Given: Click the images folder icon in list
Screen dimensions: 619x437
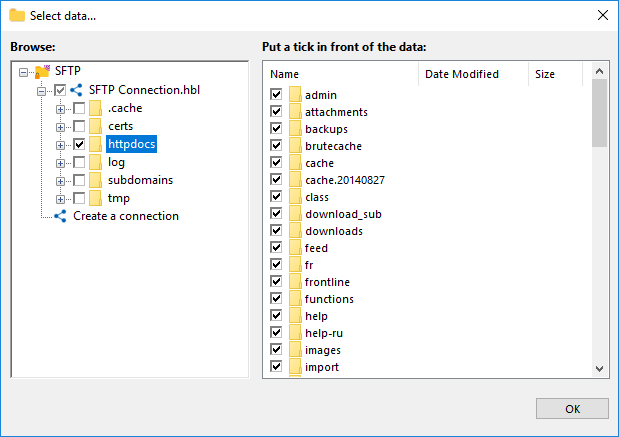Looking at the screenshot, I should click(295, 350).
